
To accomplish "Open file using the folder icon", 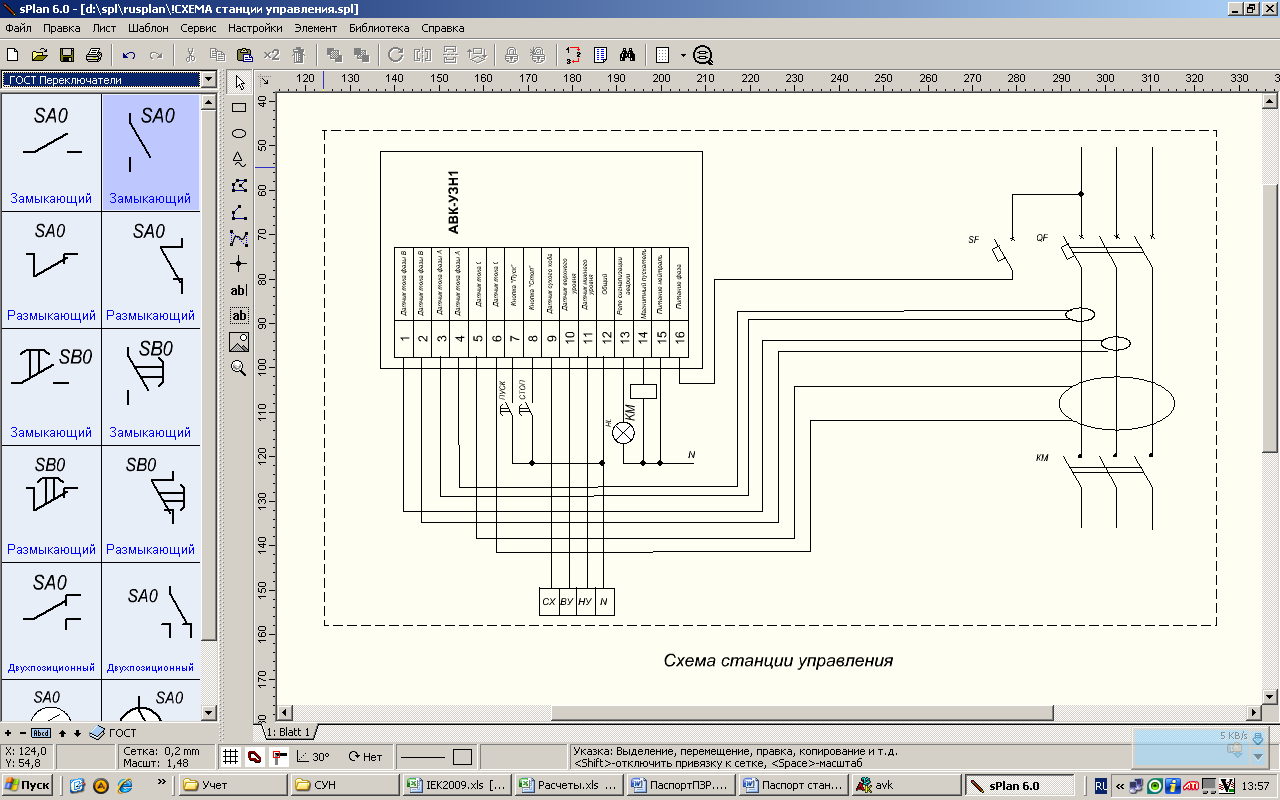I will (40, 55).
